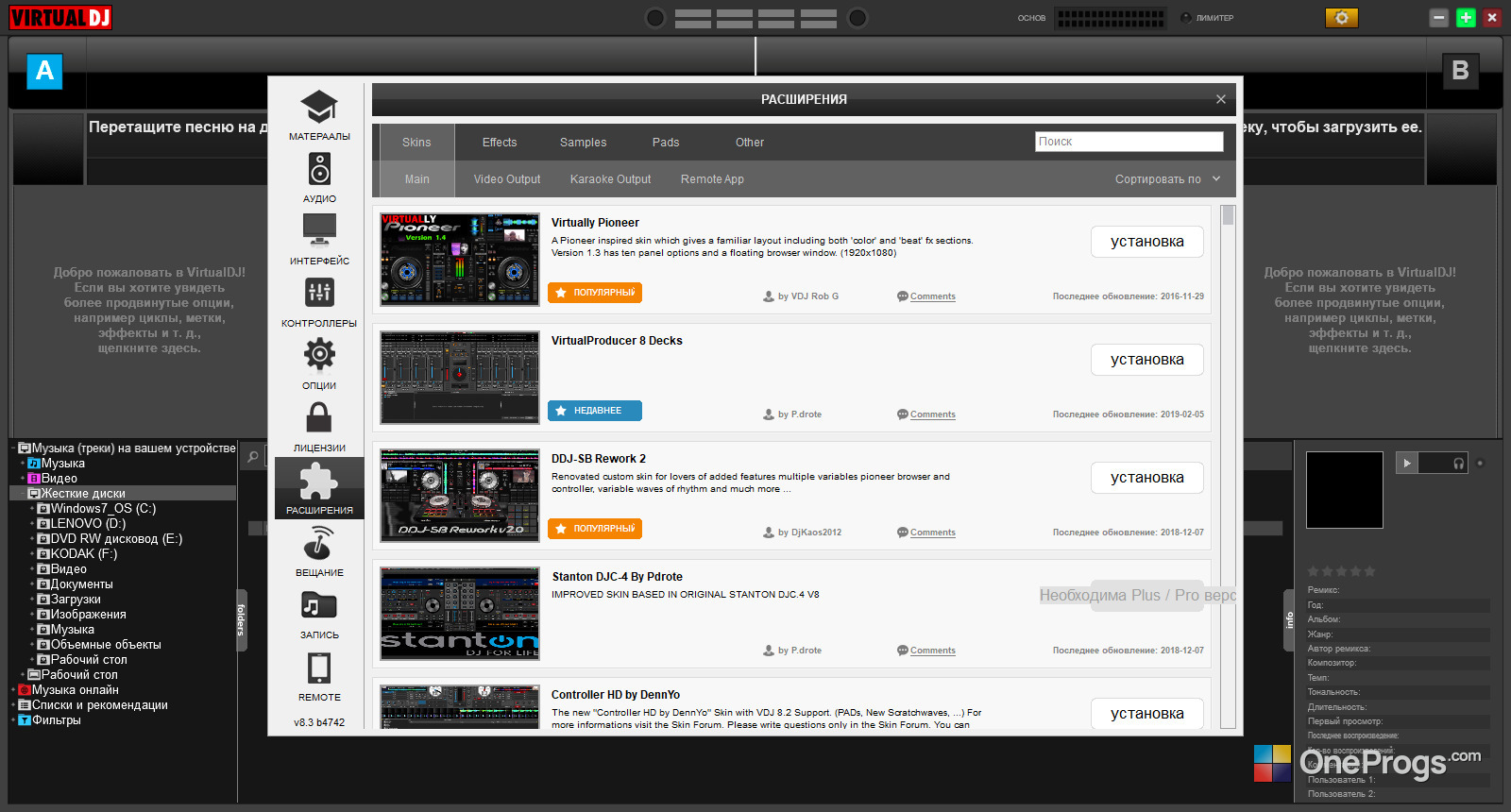Viewport: 1511px width, 812px height.
Task: Expand Windows7_OS (C:) drive
Action: pyautogui.click(x=32, y=509)
